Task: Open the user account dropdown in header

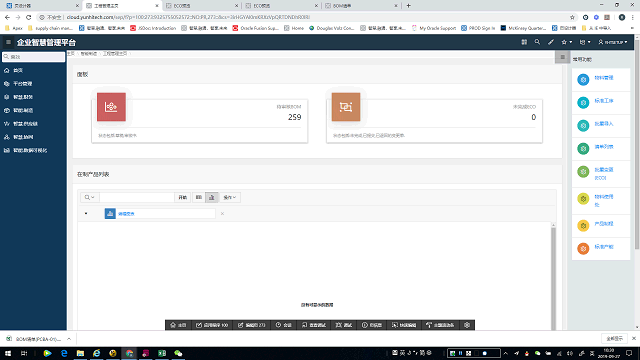Action: coord(613,42)
